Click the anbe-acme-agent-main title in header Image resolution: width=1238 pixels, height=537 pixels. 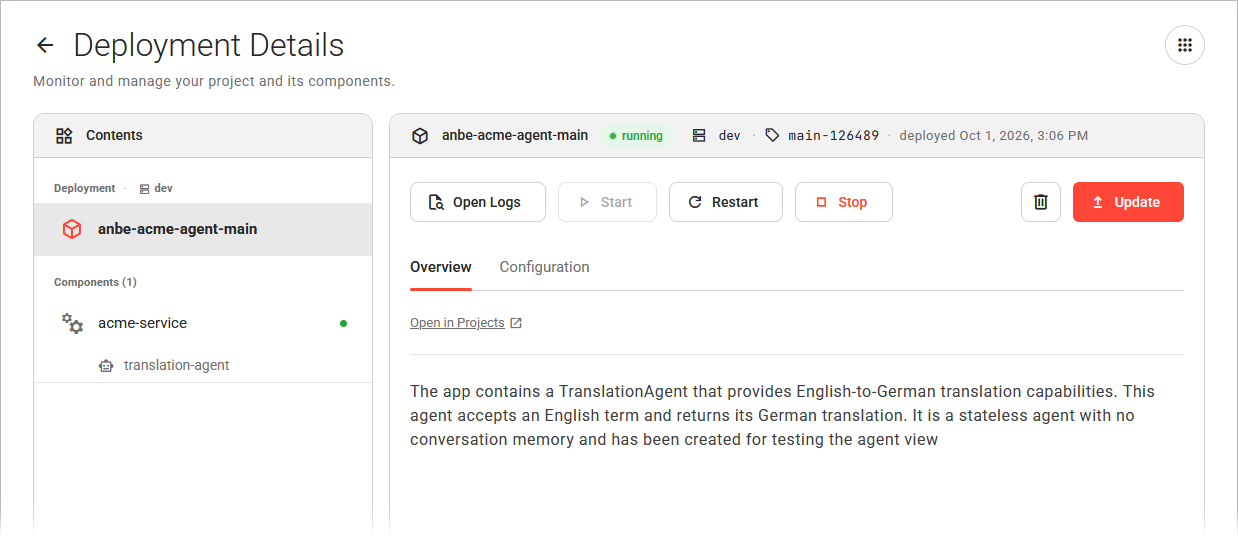515,135
